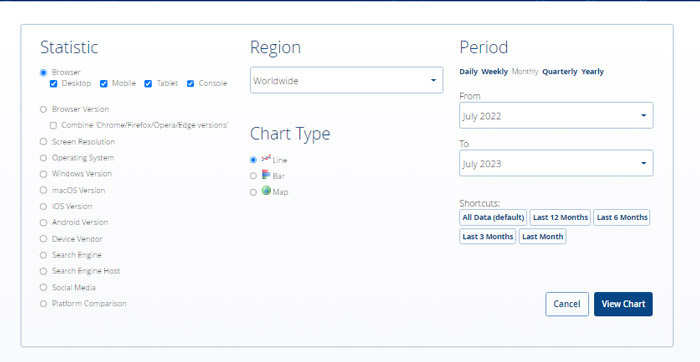Apply the Last 12 Months shortcut
Viewport: 700px width, 362px height.
[560, 217]
